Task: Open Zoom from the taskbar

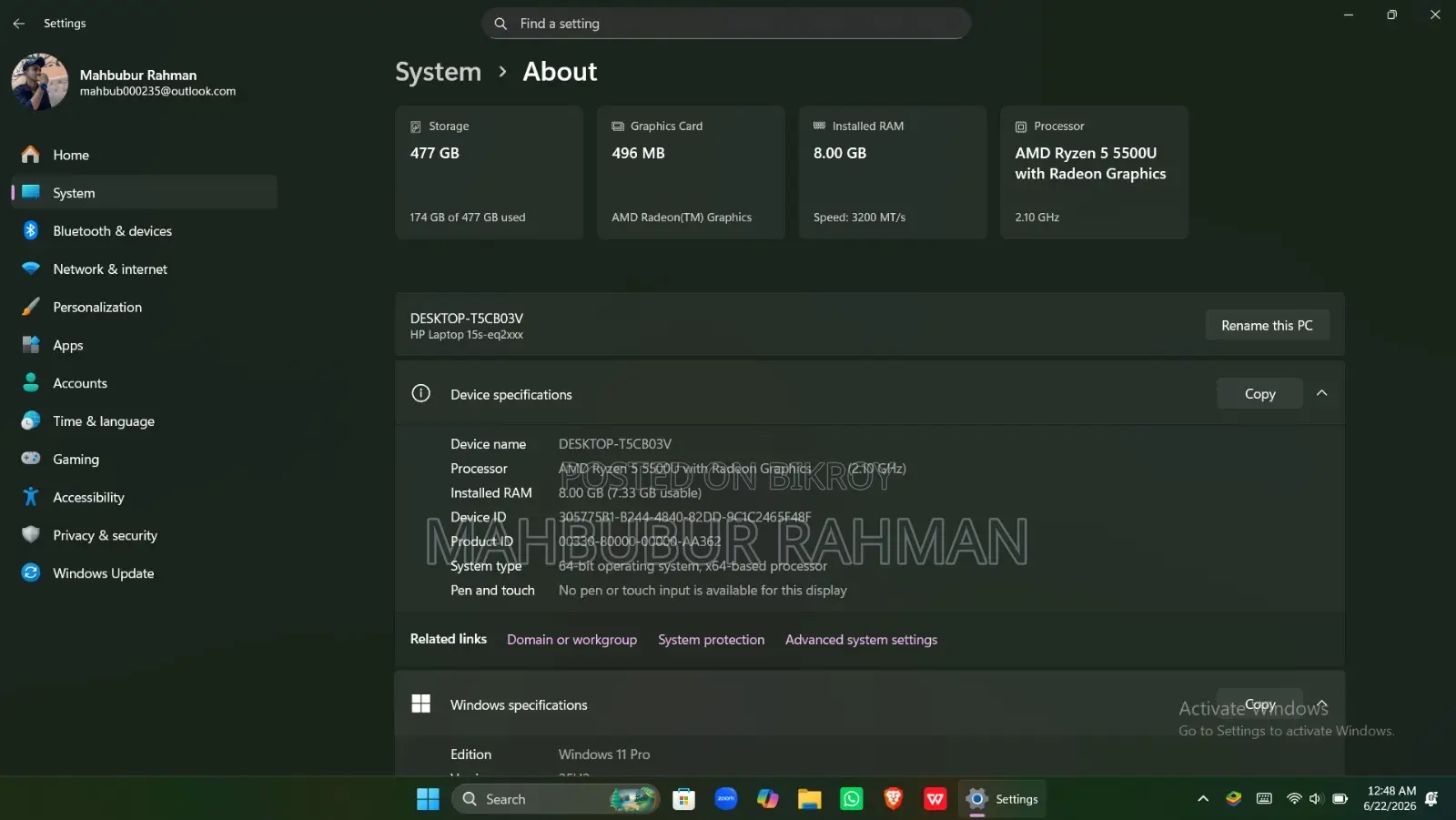Action: point(725,799)
